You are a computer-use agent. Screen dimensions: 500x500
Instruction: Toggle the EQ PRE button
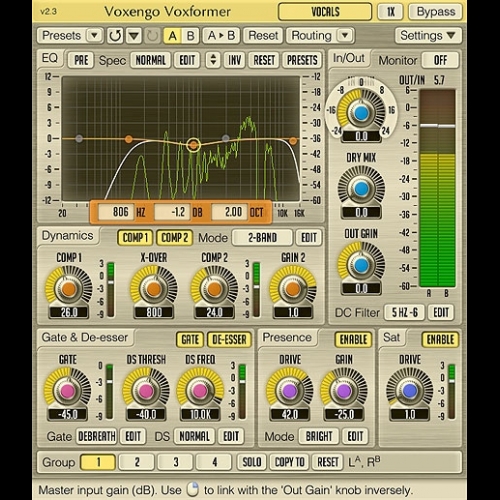[81, 60]
